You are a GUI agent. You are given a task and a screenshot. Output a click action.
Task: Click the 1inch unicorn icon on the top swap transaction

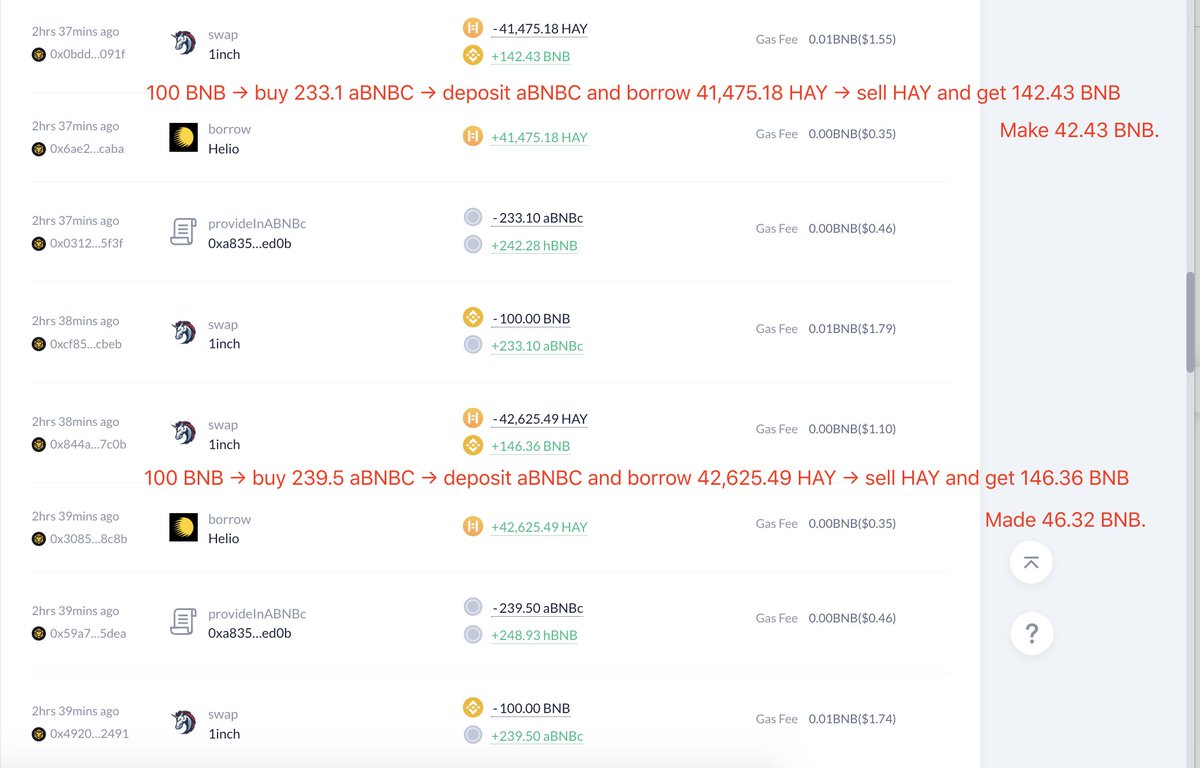pos(184,43)
